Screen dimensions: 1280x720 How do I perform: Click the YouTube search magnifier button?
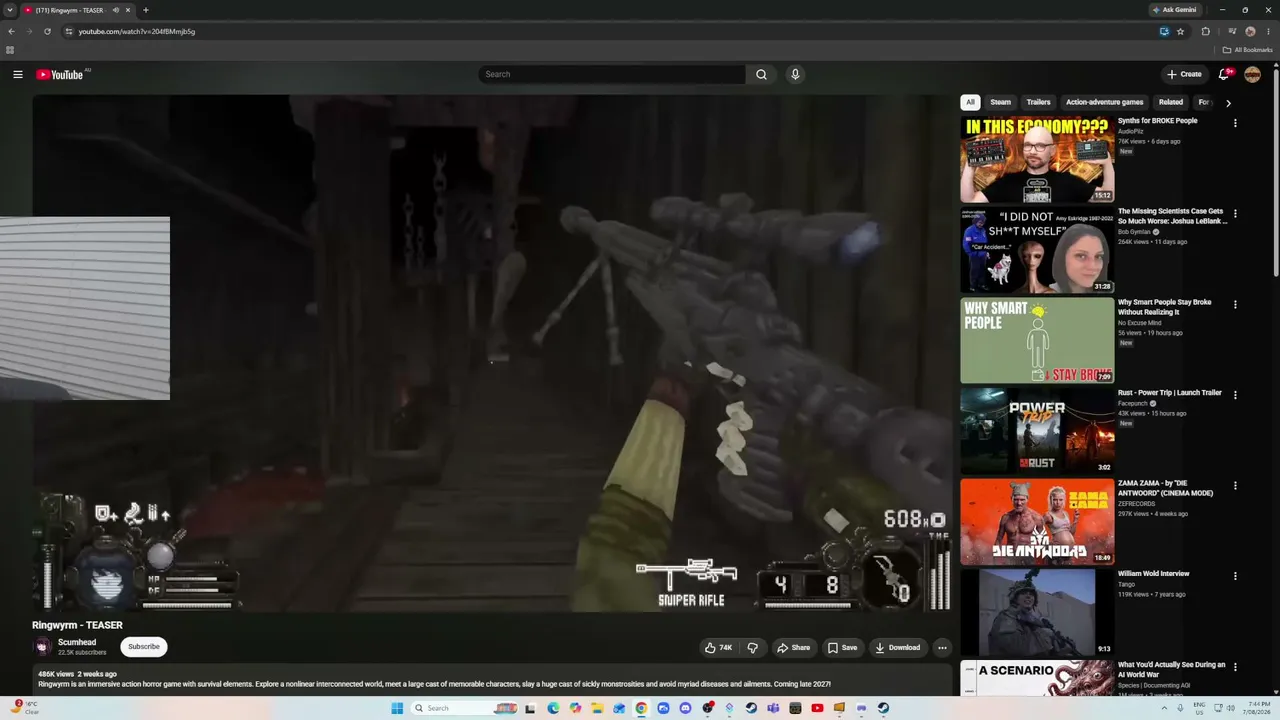pyautogui.click(x=761, y=74)
